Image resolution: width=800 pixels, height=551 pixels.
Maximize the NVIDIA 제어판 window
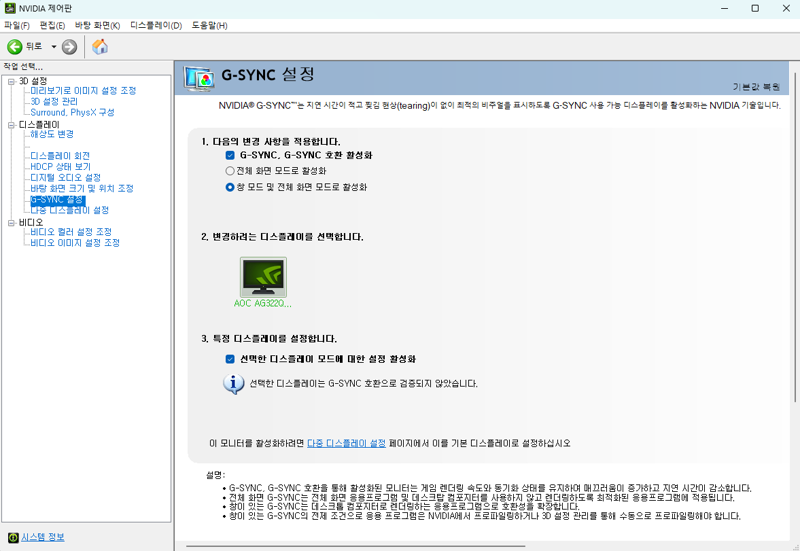pyautogui.click(x=755, y=8)
